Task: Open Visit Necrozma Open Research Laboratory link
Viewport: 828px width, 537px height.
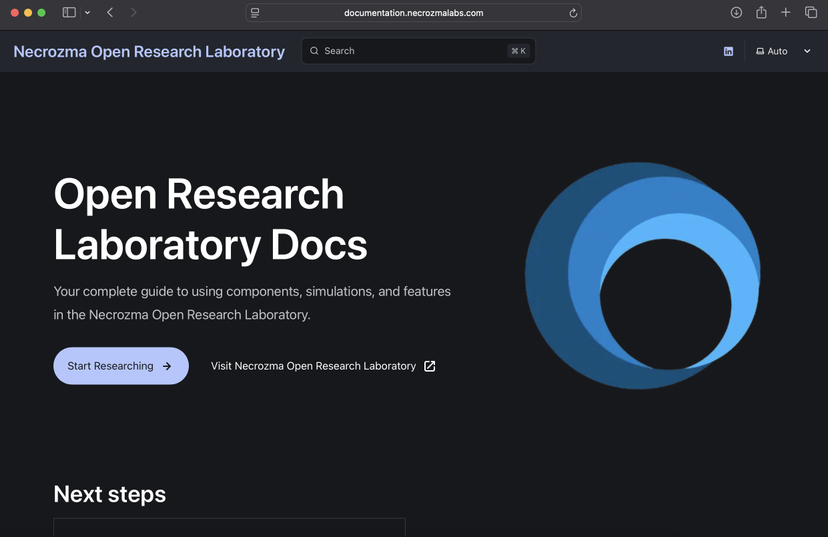Action: (323, 366)
